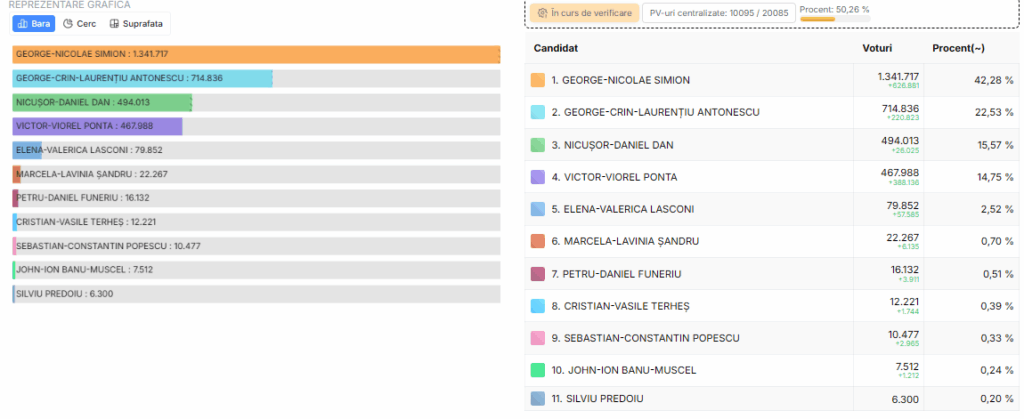
Task: Click the Victor-Viorel Ponta purple chart bar
Action: 97,126
